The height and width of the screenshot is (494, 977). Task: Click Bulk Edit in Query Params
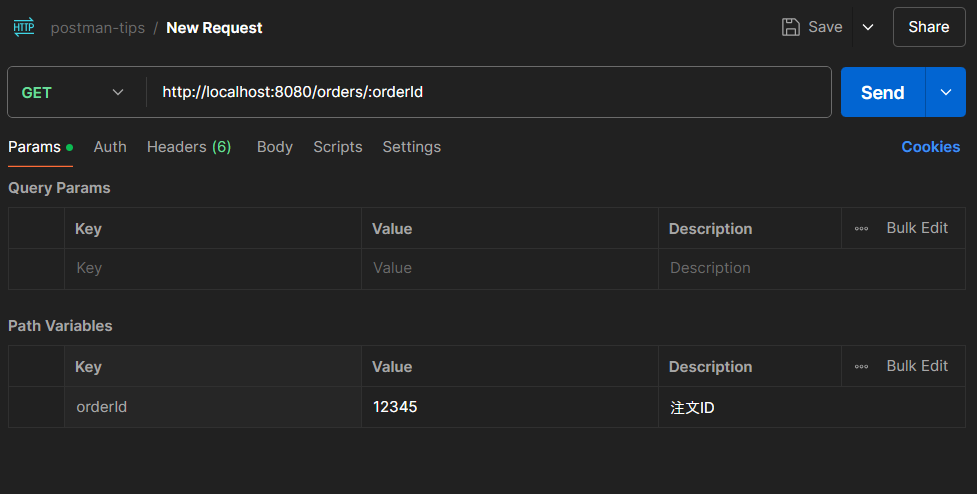[917, 228]
